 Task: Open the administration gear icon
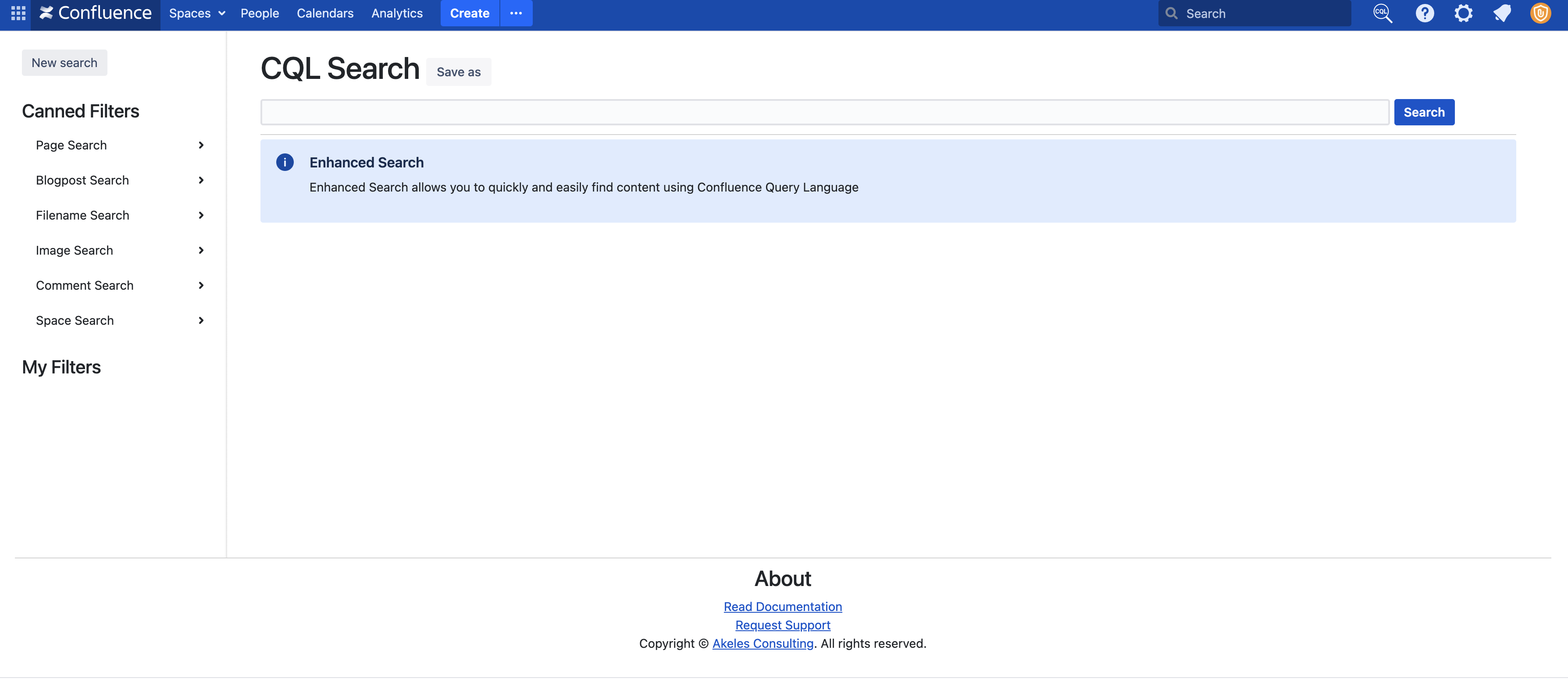click(1463, 13)
